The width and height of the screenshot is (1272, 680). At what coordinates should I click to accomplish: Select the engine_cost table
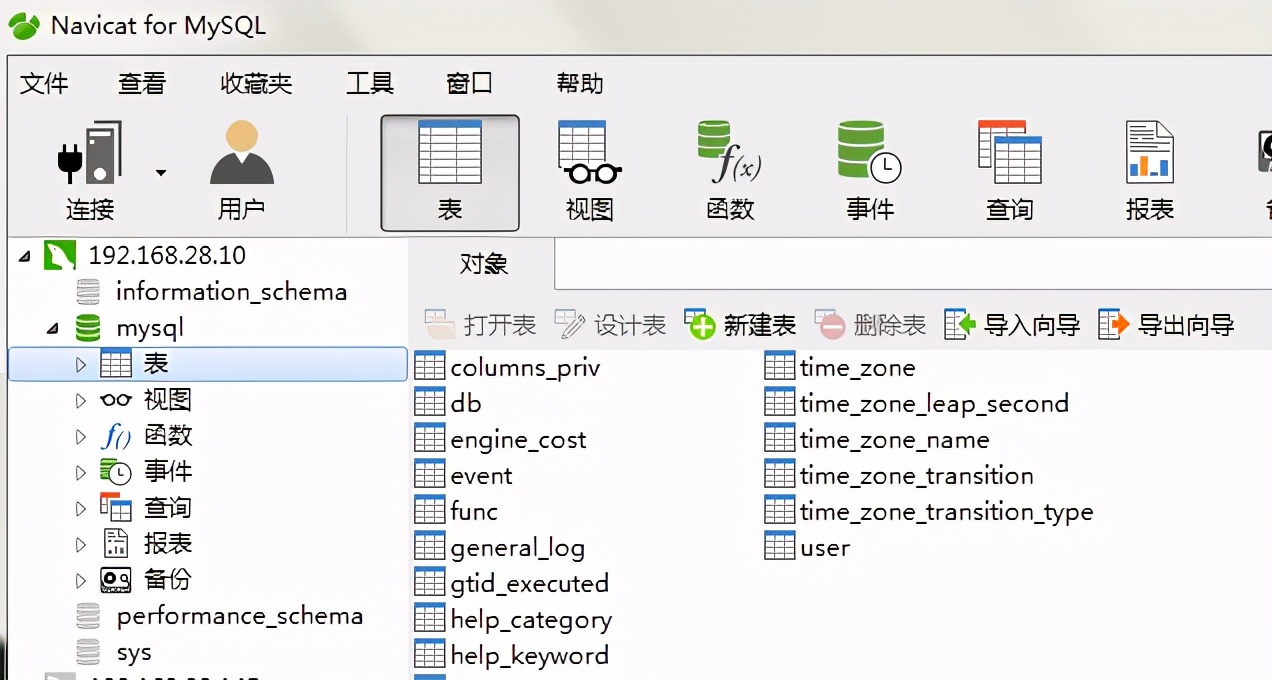pyautogui.click(x=518, y=440)
